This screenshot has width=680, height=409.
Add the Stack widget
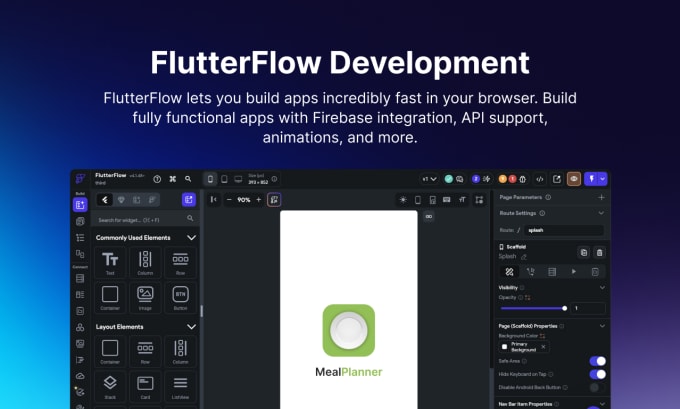tap(110, 386)
